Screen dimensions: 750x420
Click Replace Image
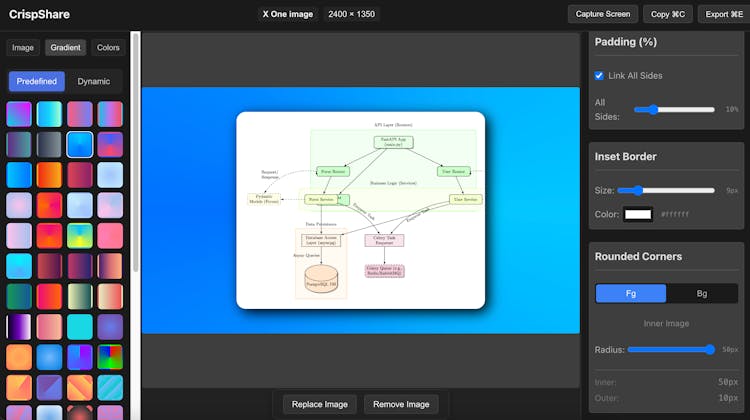coord(320,404)
